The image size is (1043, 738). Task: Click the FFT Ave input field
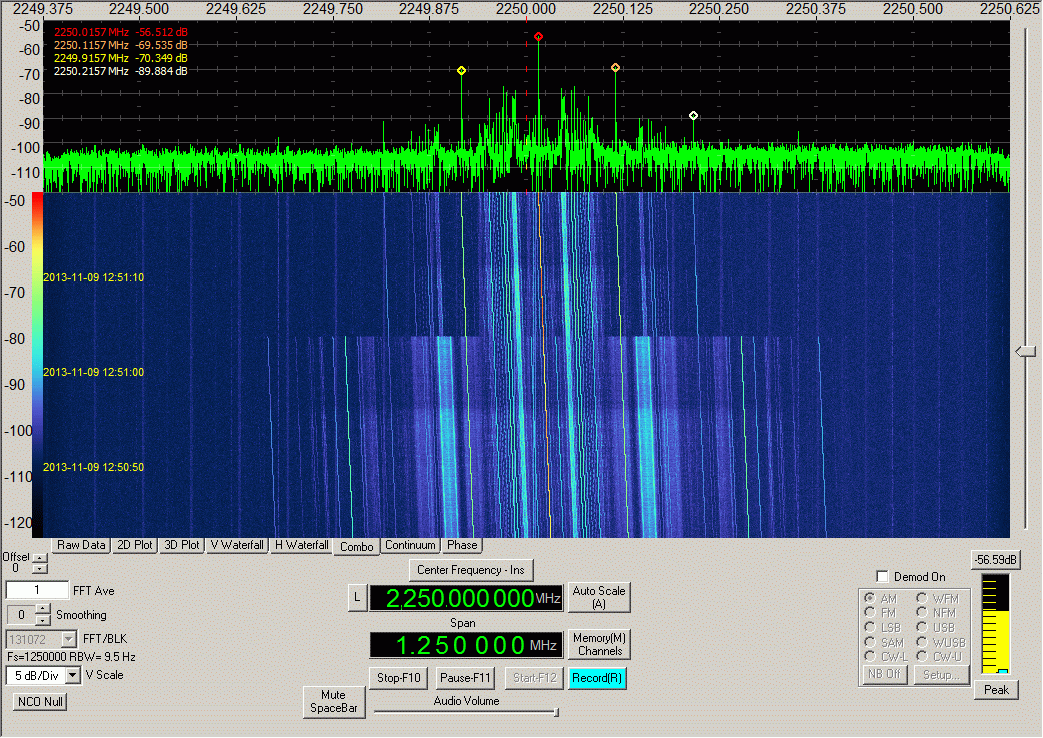(37, 591)
